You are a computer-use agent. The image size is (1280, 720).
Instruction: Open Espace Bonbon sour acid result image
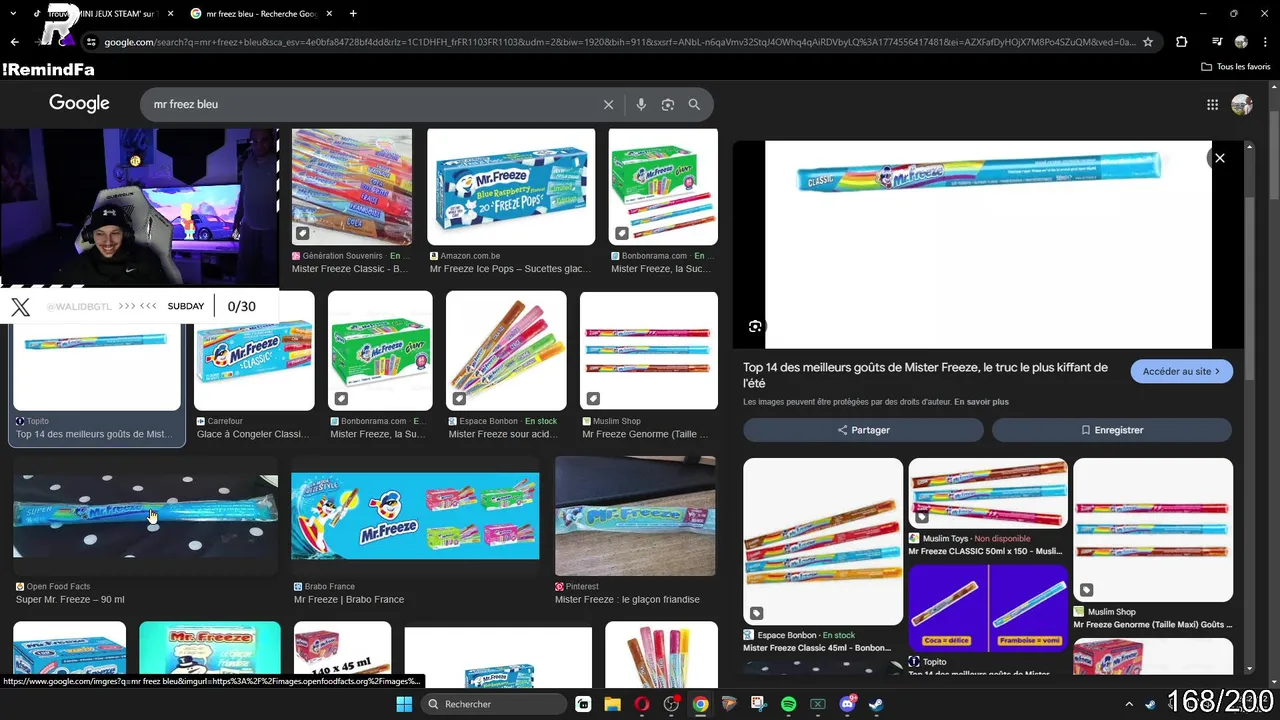coord(506,351)
